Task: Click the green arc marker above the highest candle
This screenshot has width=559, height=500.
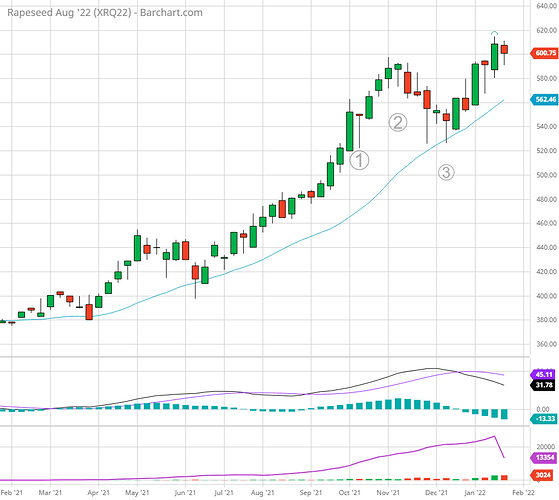Action: 494,33
